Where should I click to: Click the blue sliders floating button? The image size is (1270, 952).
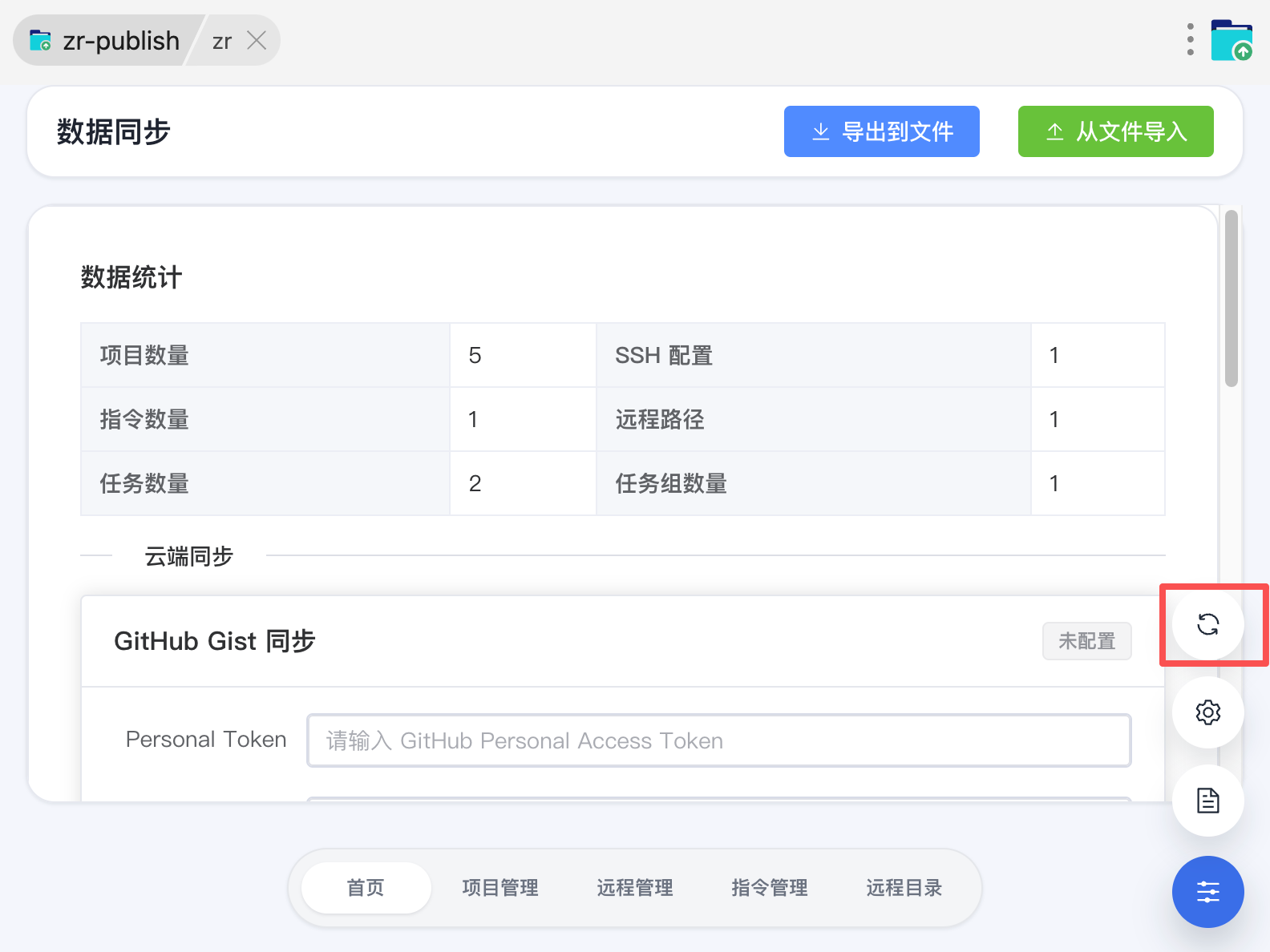click(x=1207, y=892)
